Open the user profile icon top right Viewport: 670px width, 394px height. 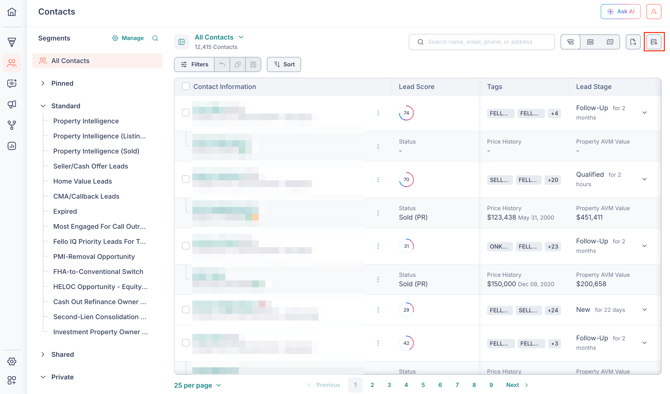(x=654, y=12)
